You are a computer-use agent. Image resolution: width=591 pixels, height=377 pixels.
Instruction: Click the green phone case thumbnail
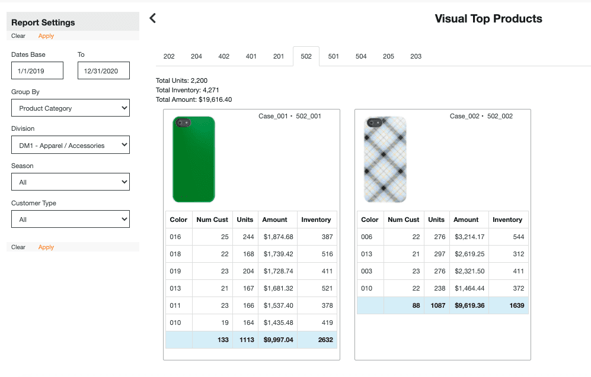[x=194, y=159]
